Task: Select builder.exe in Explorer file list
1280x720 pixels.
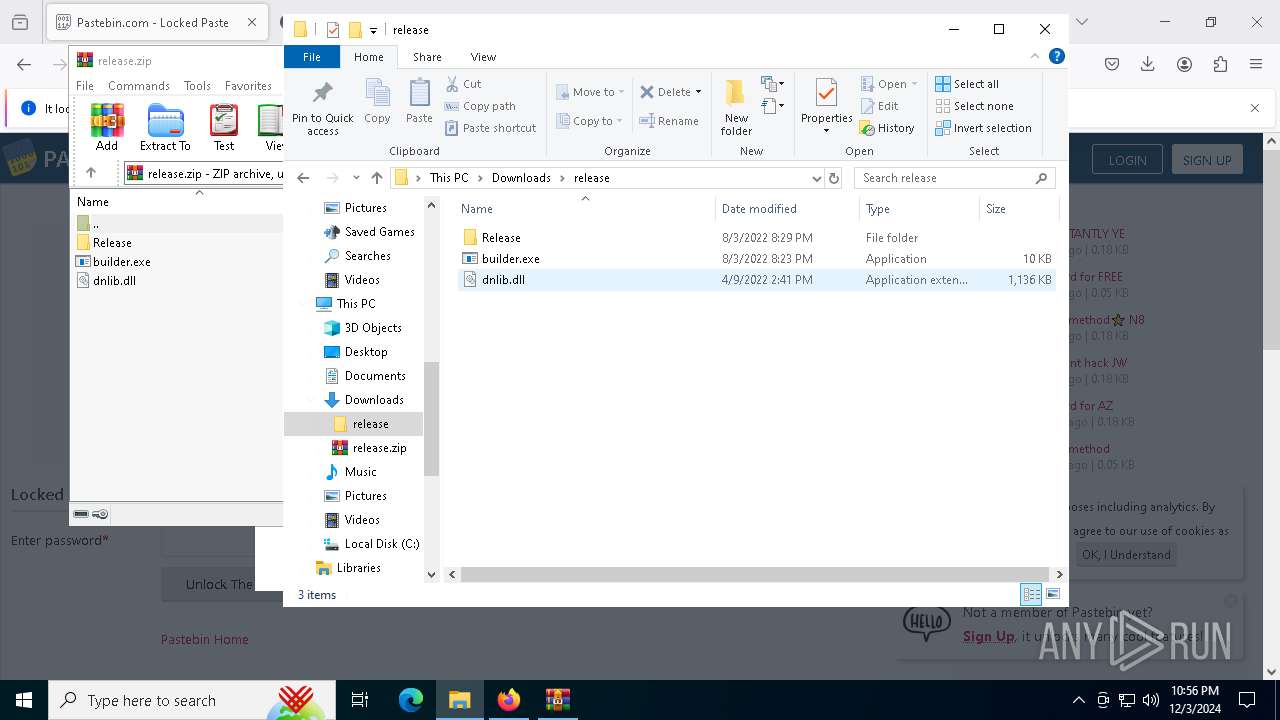Action: click(x=757, y=259)
